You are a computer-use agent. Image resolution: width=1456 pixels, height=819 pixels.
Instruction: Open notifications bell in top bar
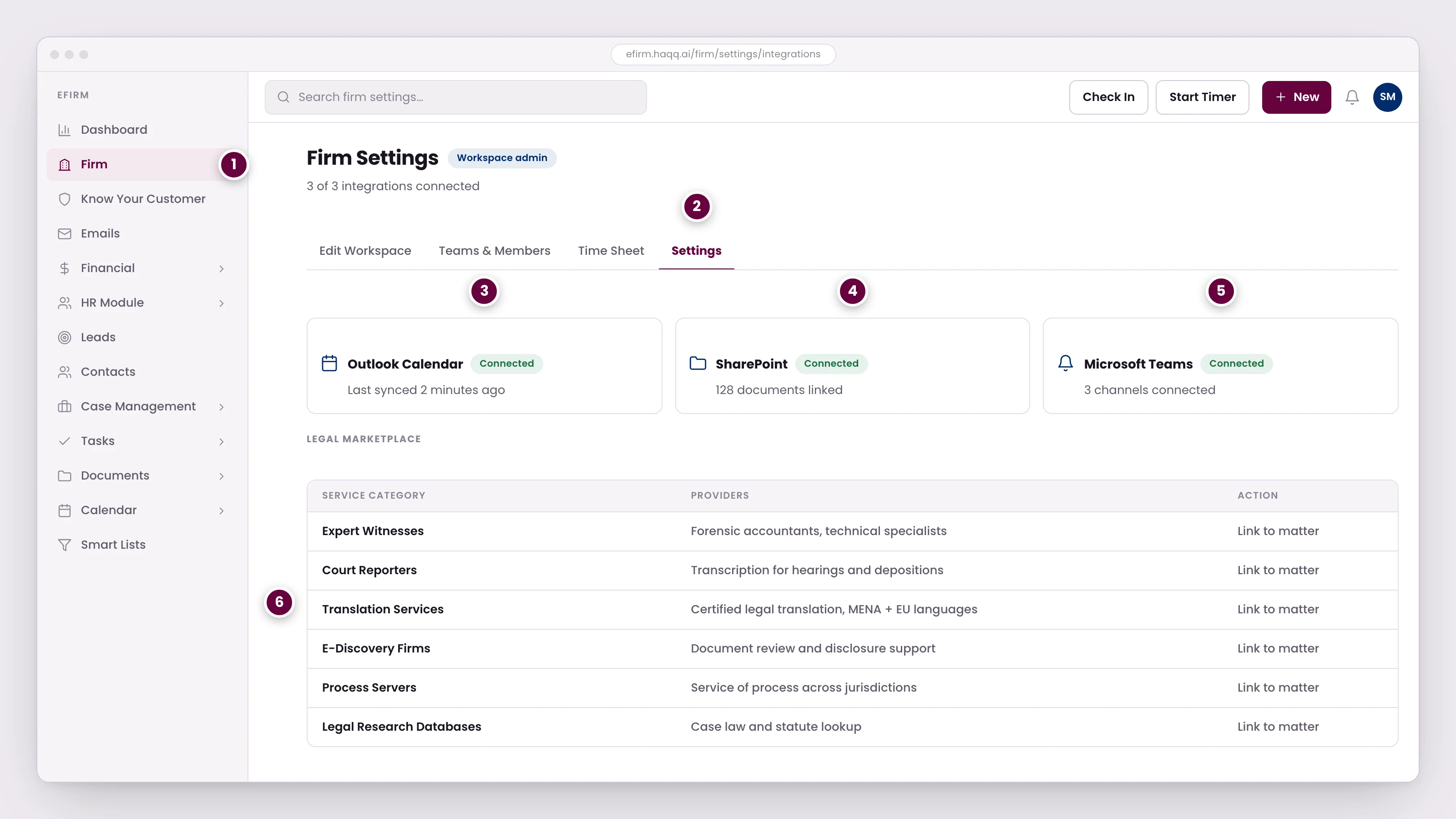[1352, 97]
